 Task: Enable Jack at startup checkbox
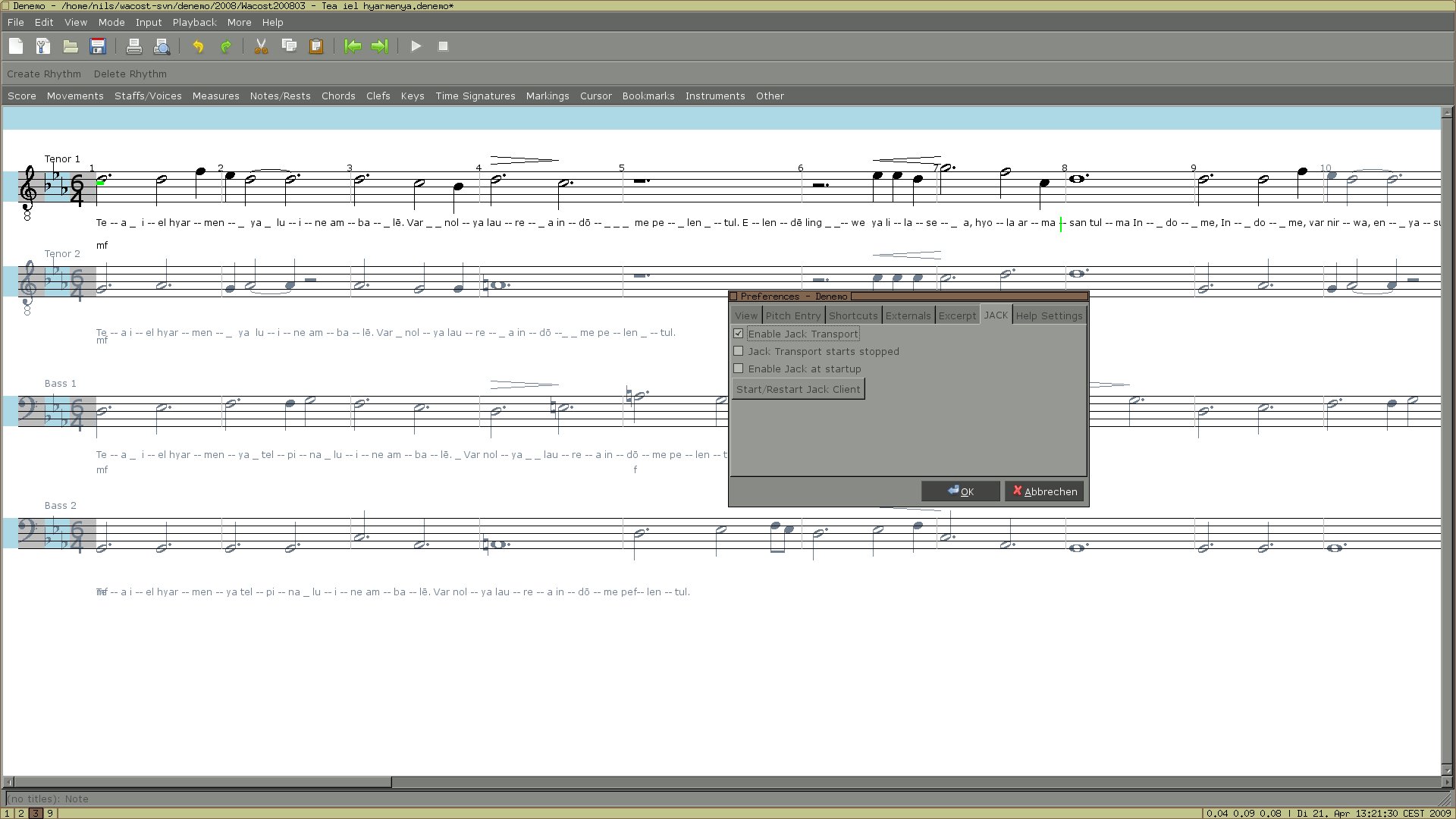click(739, 369)
